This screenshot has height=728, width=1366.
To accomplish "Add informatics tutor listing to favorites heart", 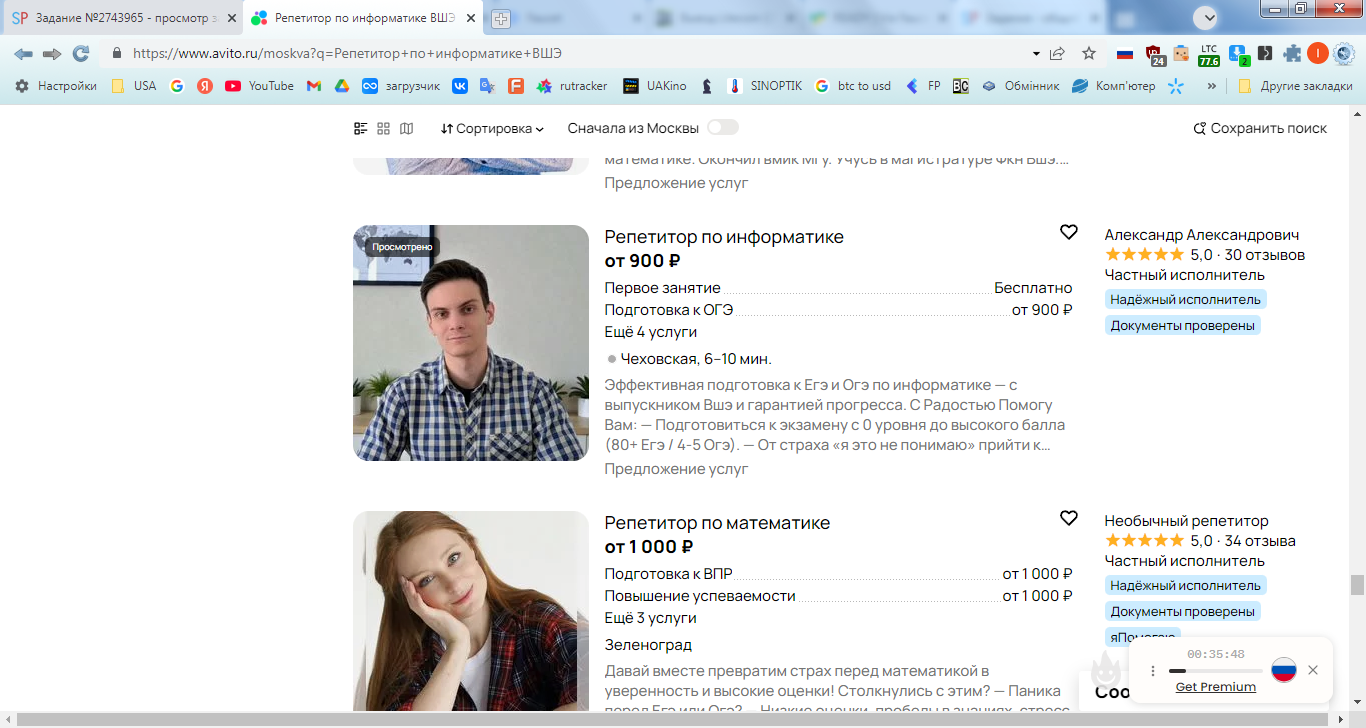I will point(1069,232).
